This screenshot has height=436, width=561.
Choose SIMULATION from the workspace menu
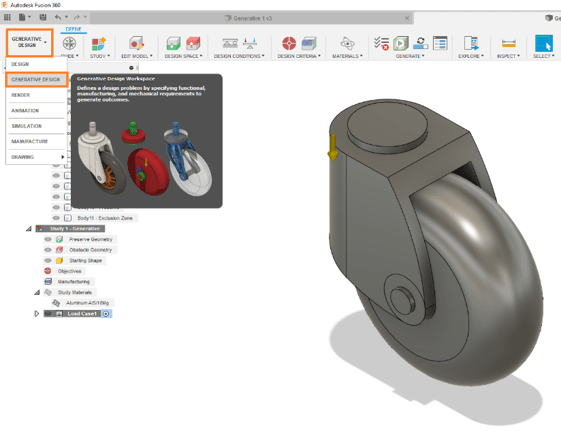click(x=36, y=126)
